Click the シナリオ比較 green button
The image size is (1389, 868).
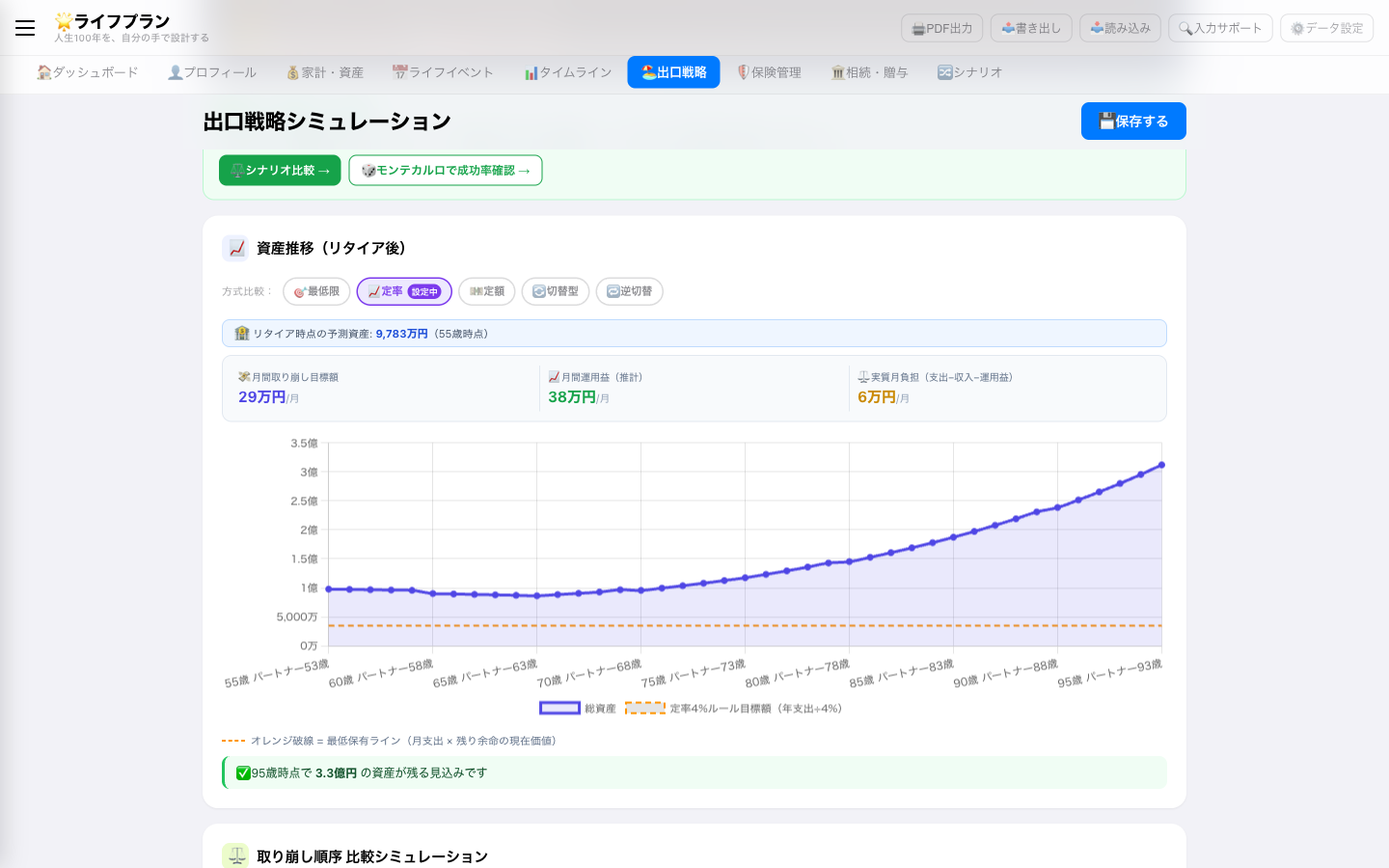point(280,170)
